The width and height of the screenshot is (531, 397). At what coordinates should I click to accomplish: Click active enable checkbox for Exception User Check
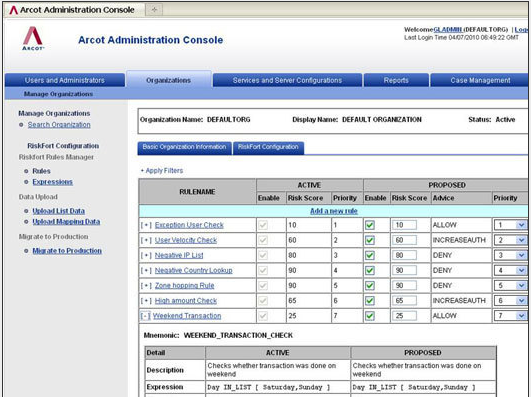[x=263, y=225]
